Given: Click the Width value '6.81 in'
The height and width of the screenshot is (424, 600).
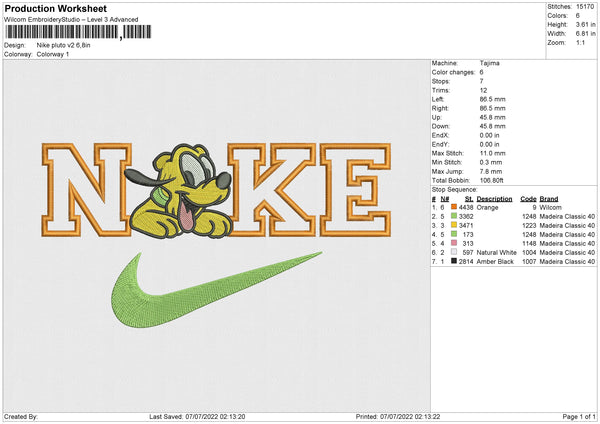Looking at the screenshot, I should [585, 34].
